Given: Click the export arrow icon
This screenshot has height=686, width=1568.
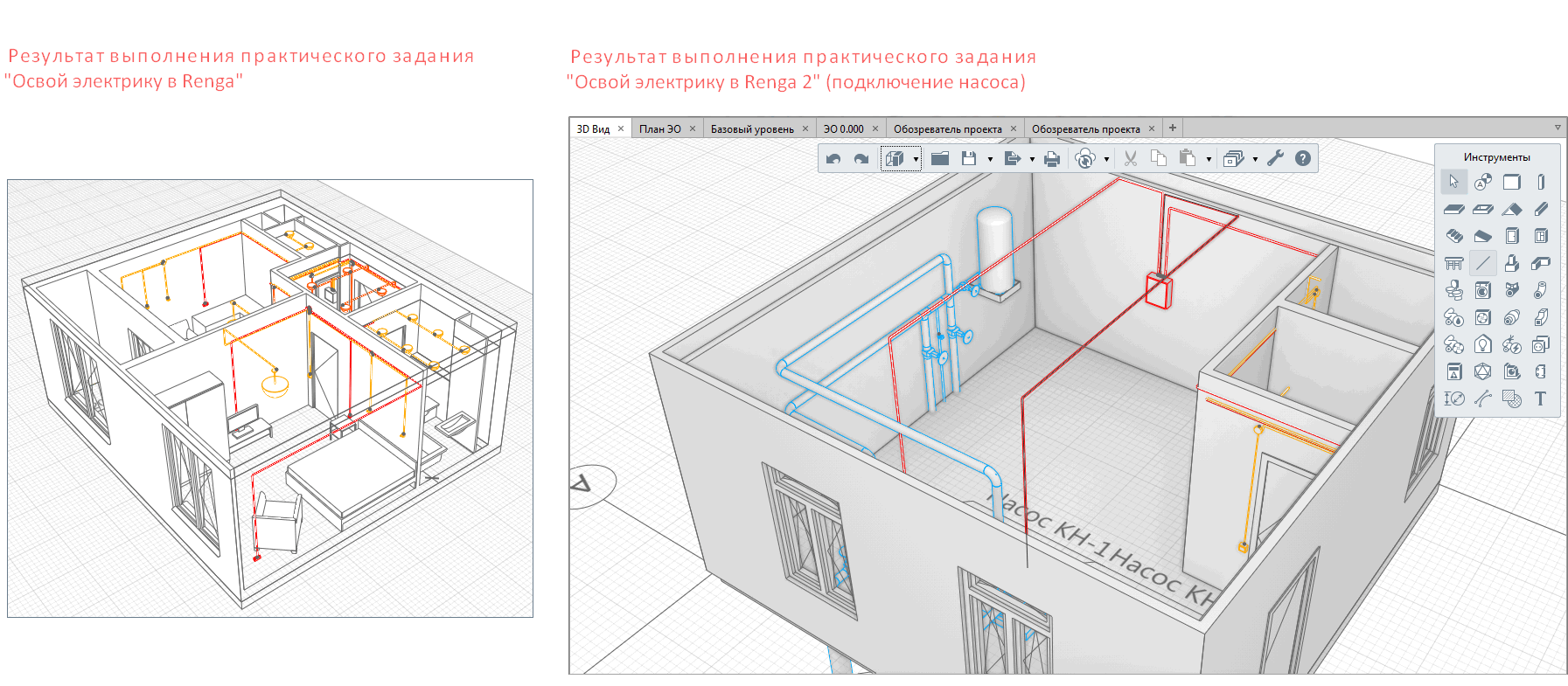Looking at the screenshot, I should 1013,158.
